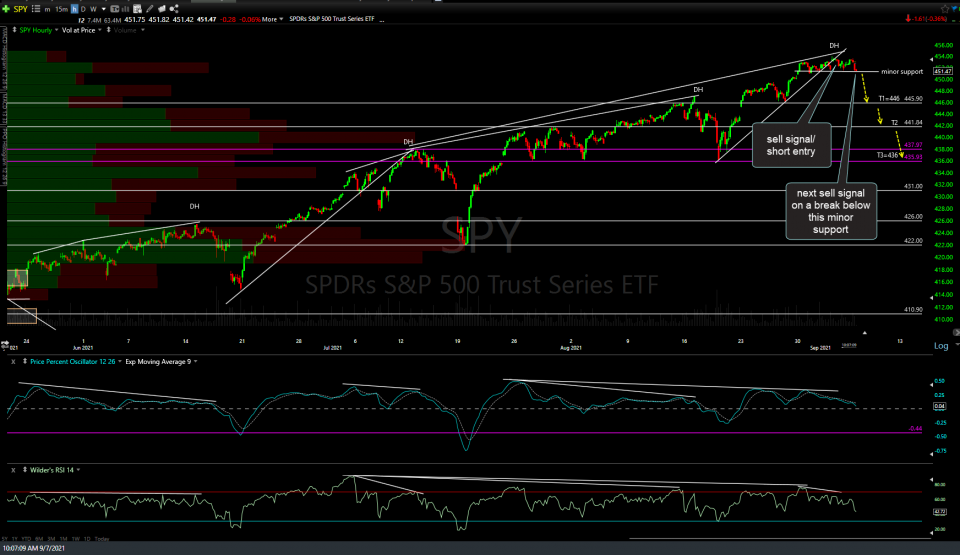Viewport: 960px width, 555px height.
Task: Select the 1M range button
Action: coord(64,539)
